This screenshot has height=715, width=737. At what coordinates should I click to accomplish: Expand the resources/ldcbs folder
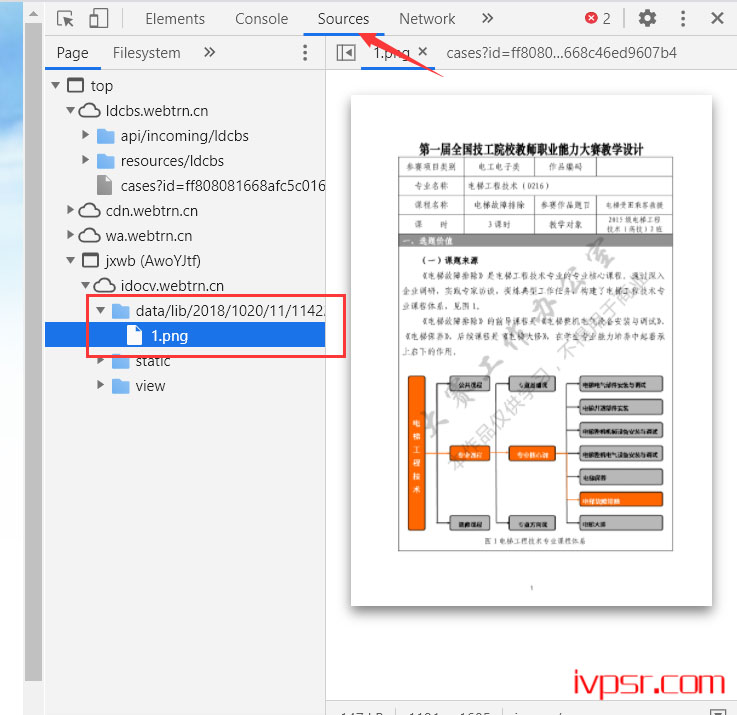(x=86, y=160)
